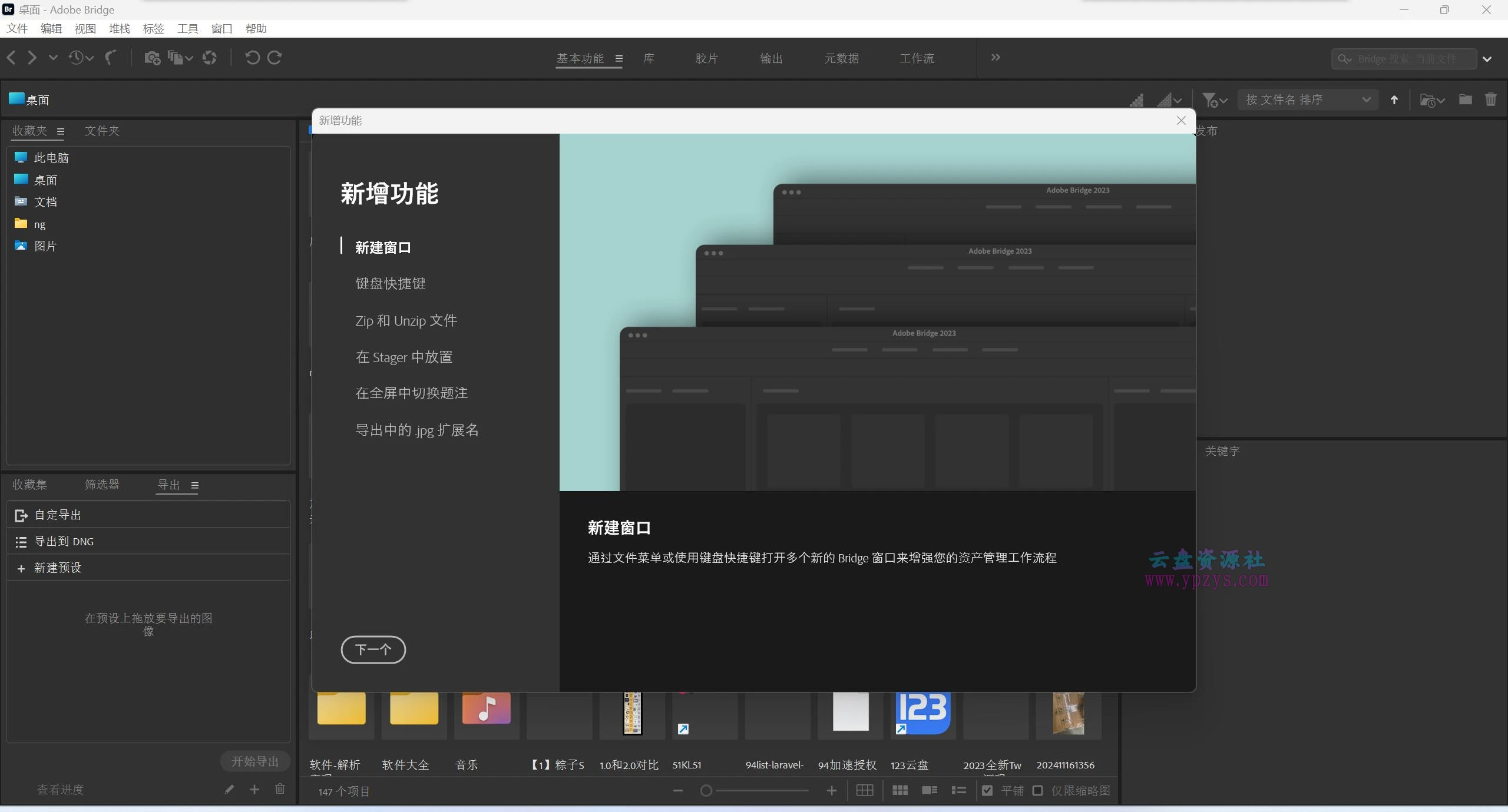Click the delete trash icon
The image size is (1508, 812).
click(1491, 100)
